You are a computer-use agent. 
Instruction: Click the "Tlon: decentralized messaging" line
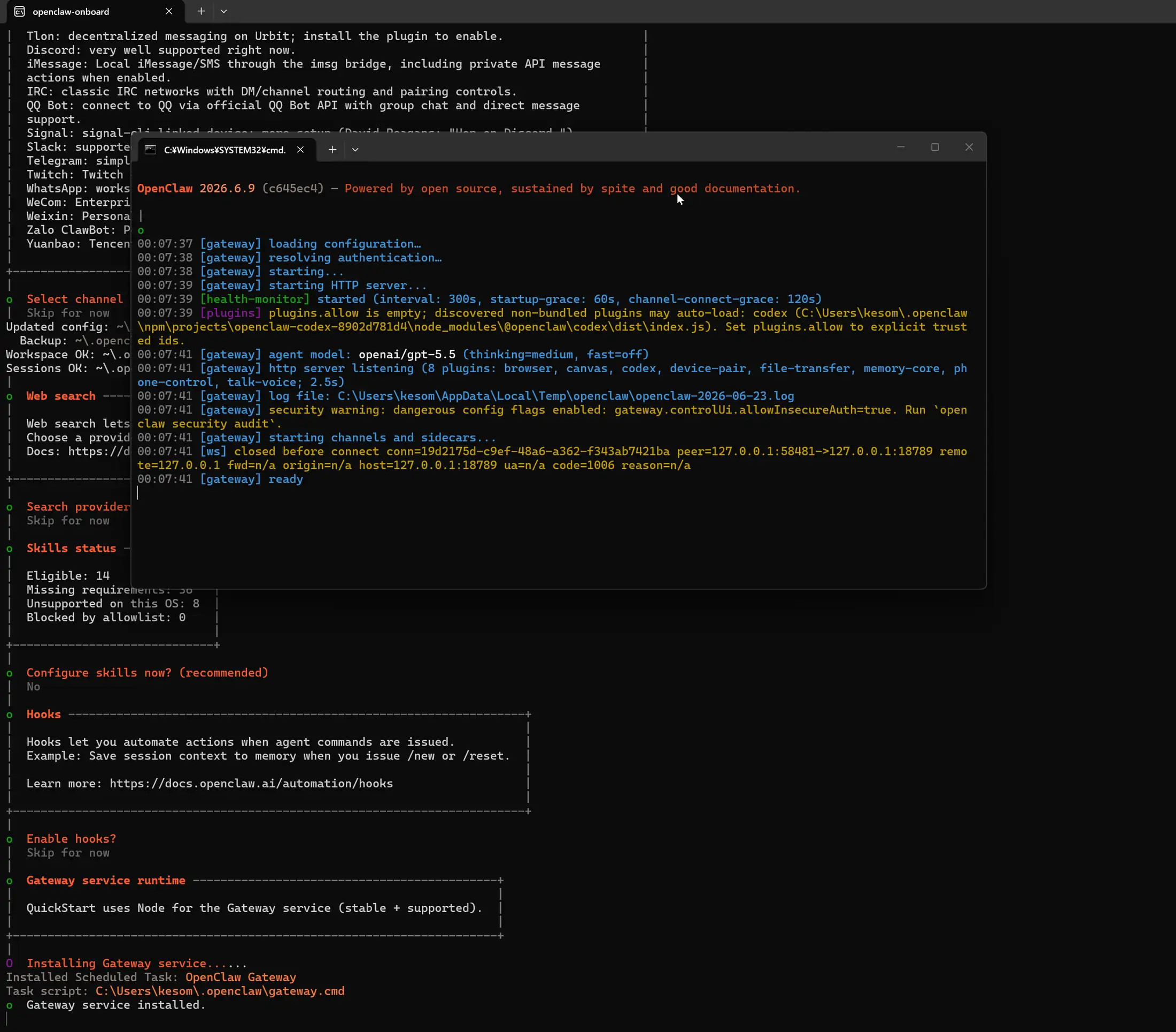click(x=265, y=36)
